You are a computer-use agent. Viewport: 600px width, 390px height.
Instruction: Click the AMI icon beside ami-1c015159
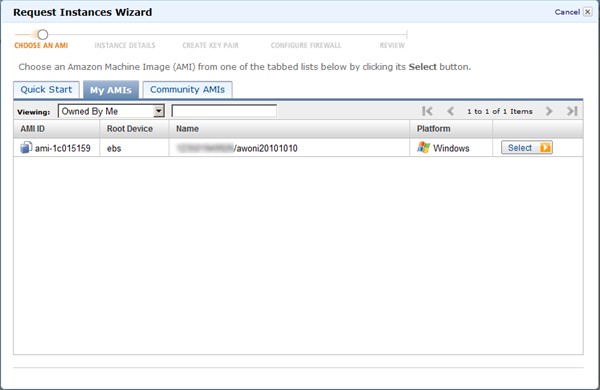coord(26,147)
